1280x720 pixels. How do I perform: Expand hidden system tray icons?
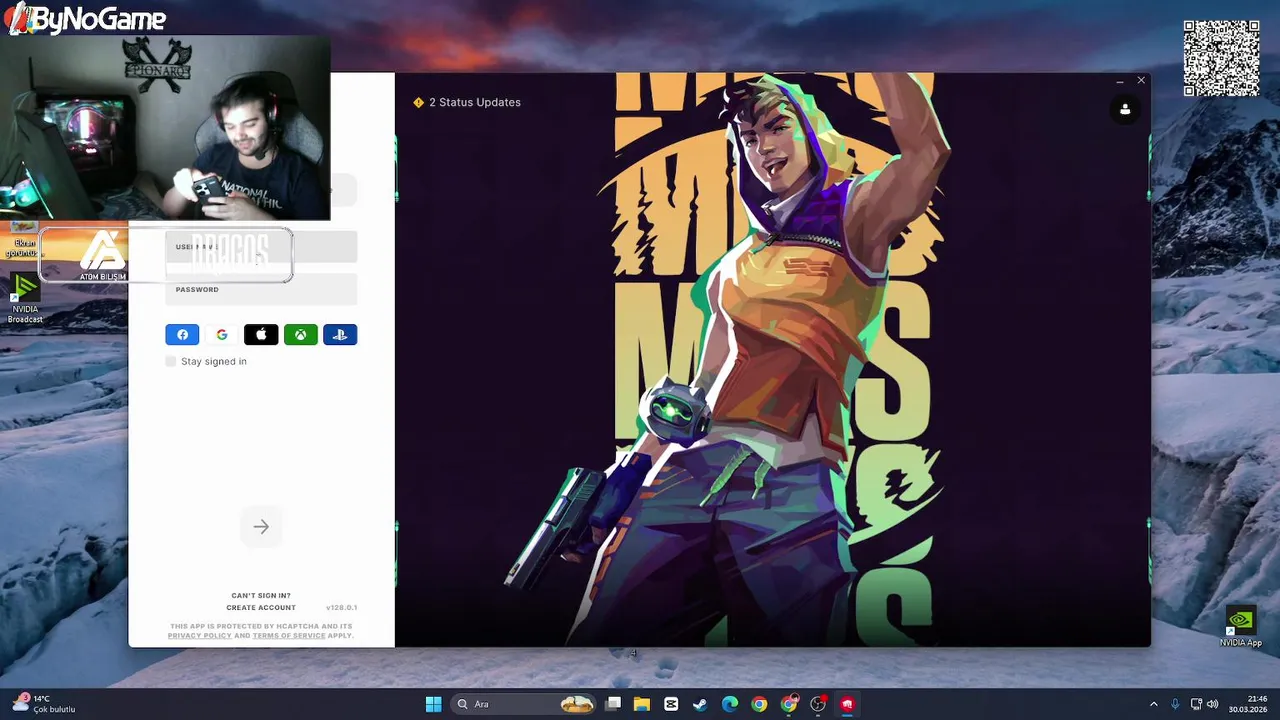[1153, 704]
